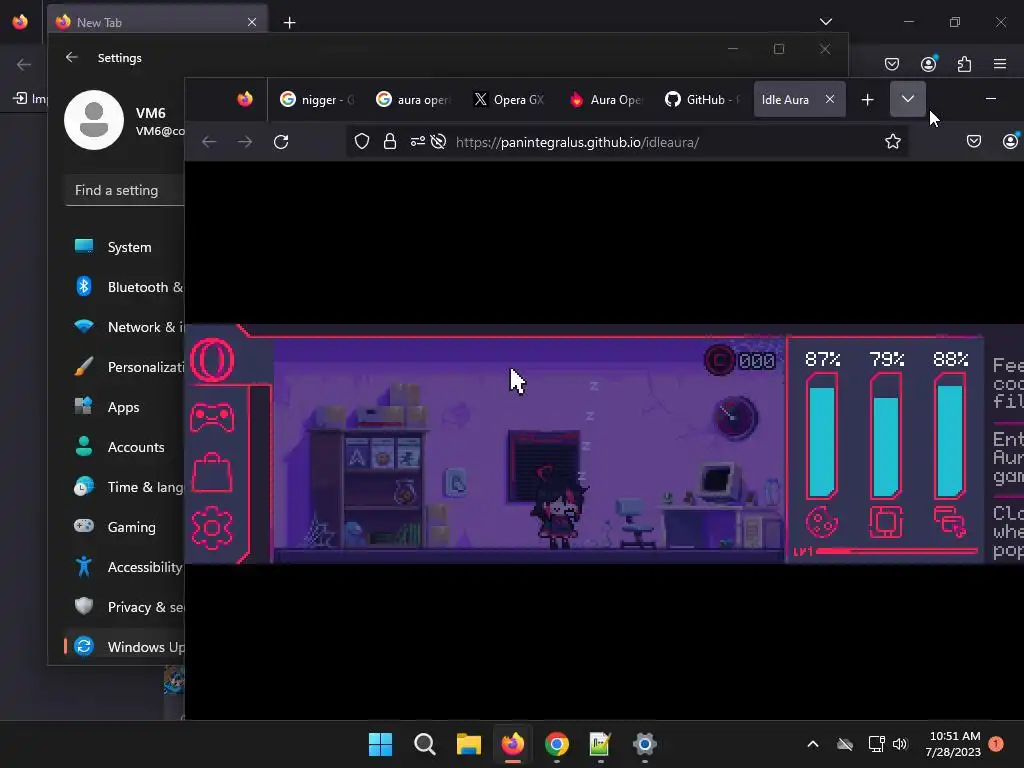The image size is (1024, 768).
Task: Open Accessibility in Settings
Action: (124, 567)
